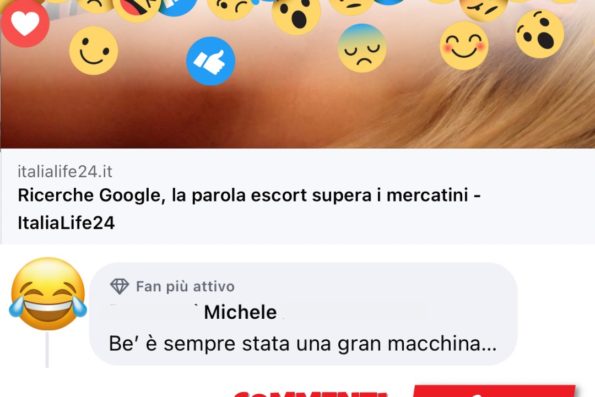This screenshot has height=397, width=595.
Task: Click the diamond top fan badge icon
Action: 120,286
